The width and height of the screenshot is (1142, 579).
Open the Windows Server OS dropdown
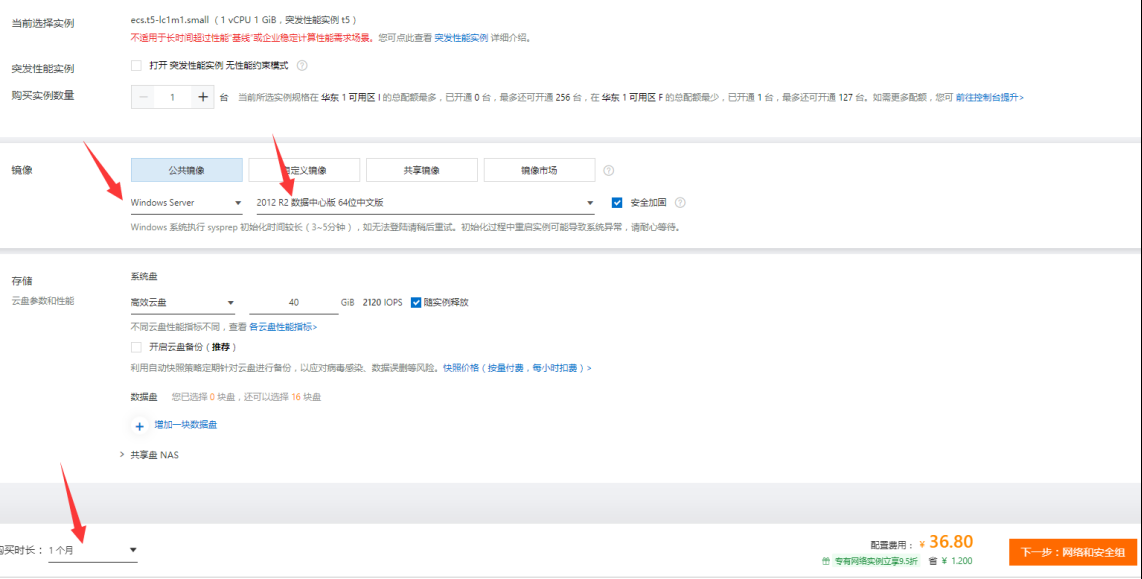coord(186,202)
